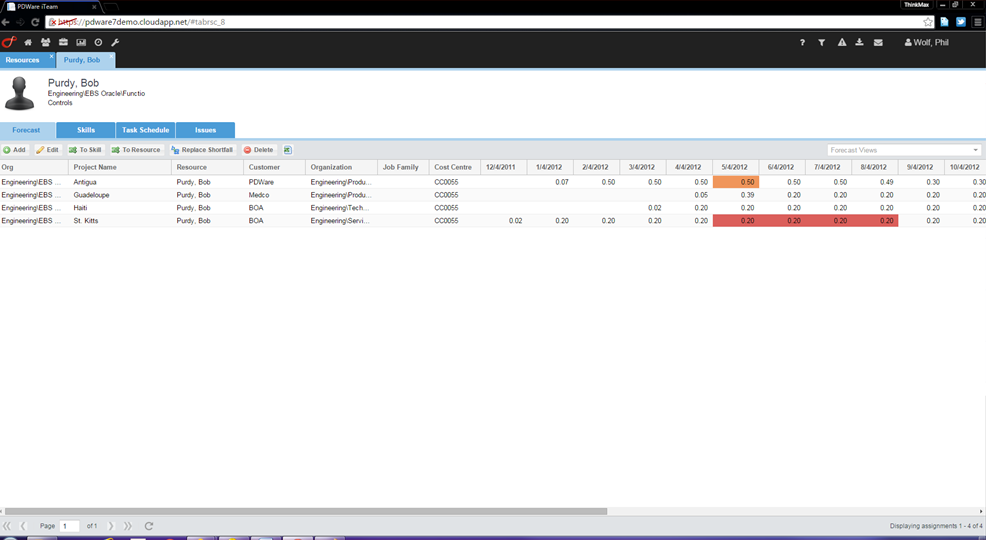Open the wrench administration icon

click(x=115, y=42)
